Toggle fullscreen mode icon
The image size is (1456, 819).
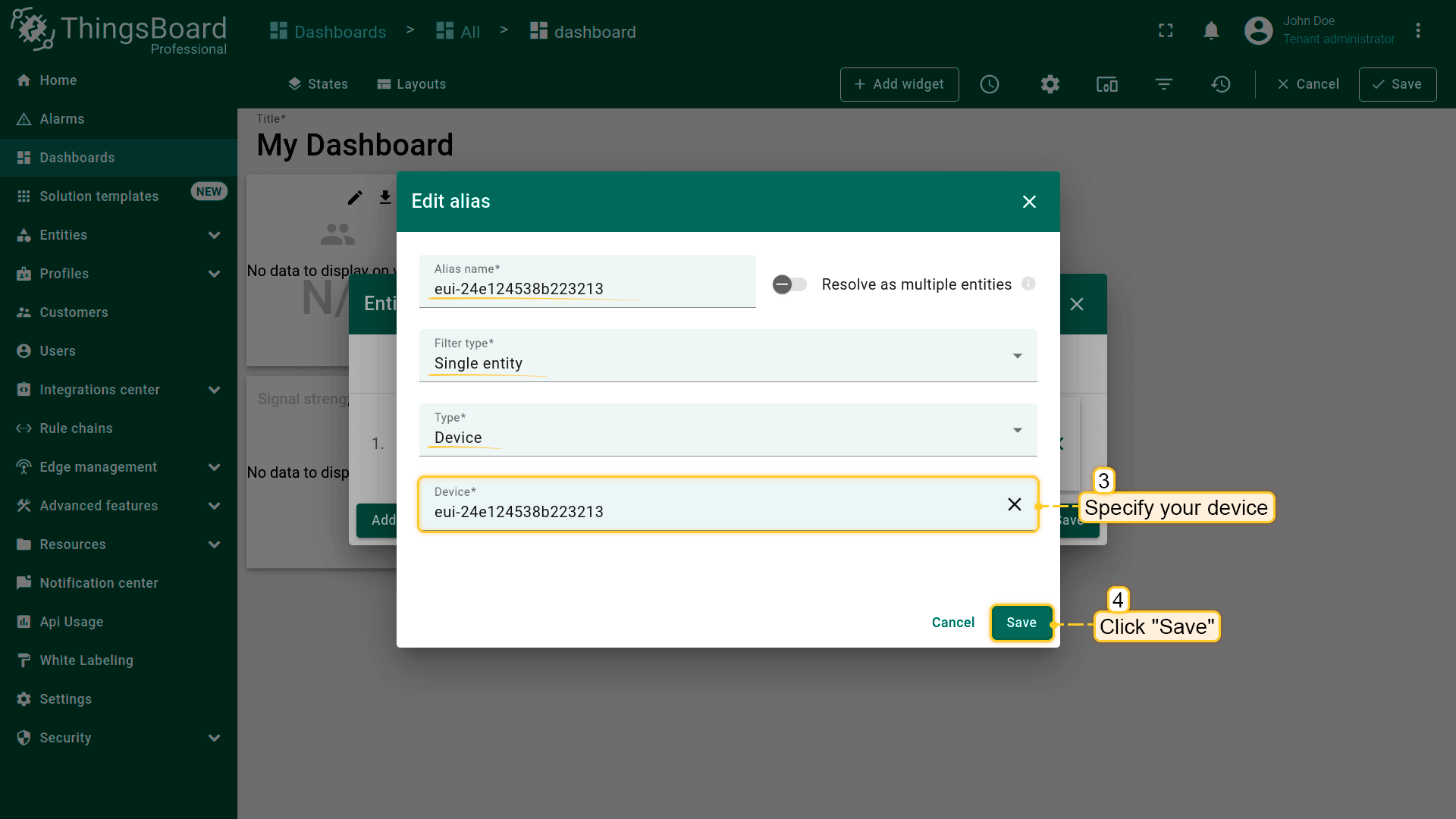1166,31
